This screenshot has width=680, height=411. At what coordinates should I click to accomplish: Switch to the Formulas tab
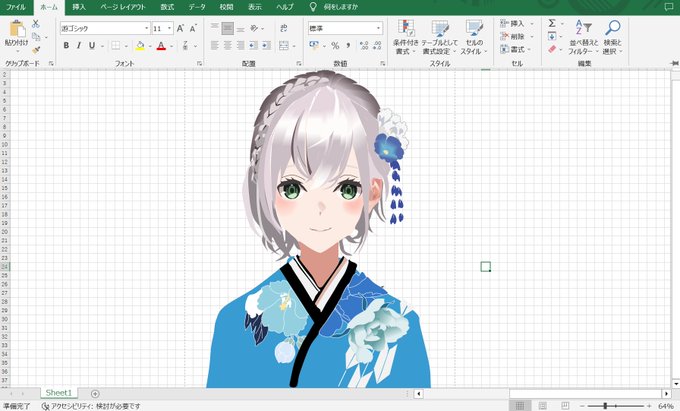point(167,7)
